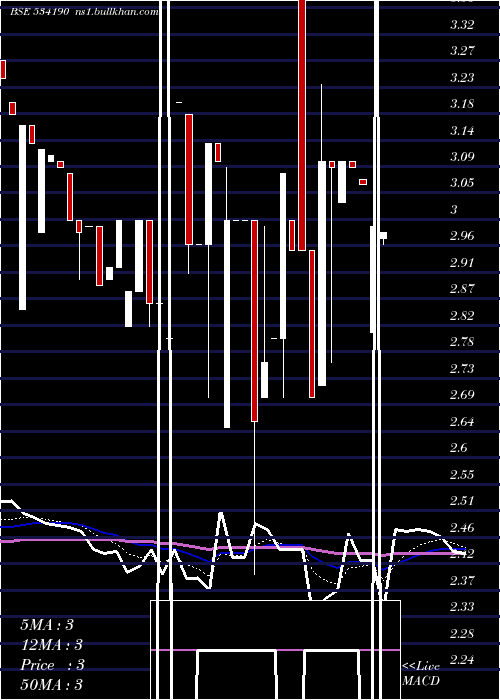Click the 3.05 price axis label
The width and height of the screenshot is (500, 700).
[x=462, y=183]
